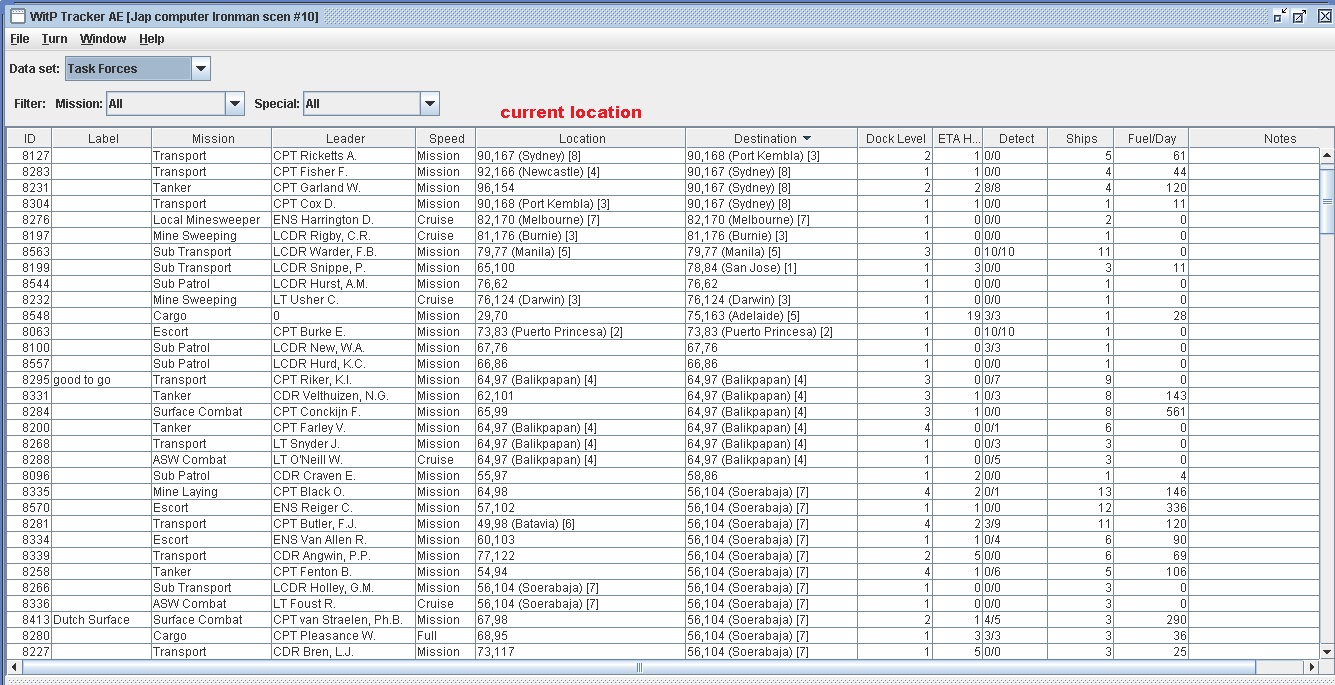Click the 'Dutch Surface' label cell
Screen dimensions: 1335x685
pyautogui.click(x=101, y=620)
